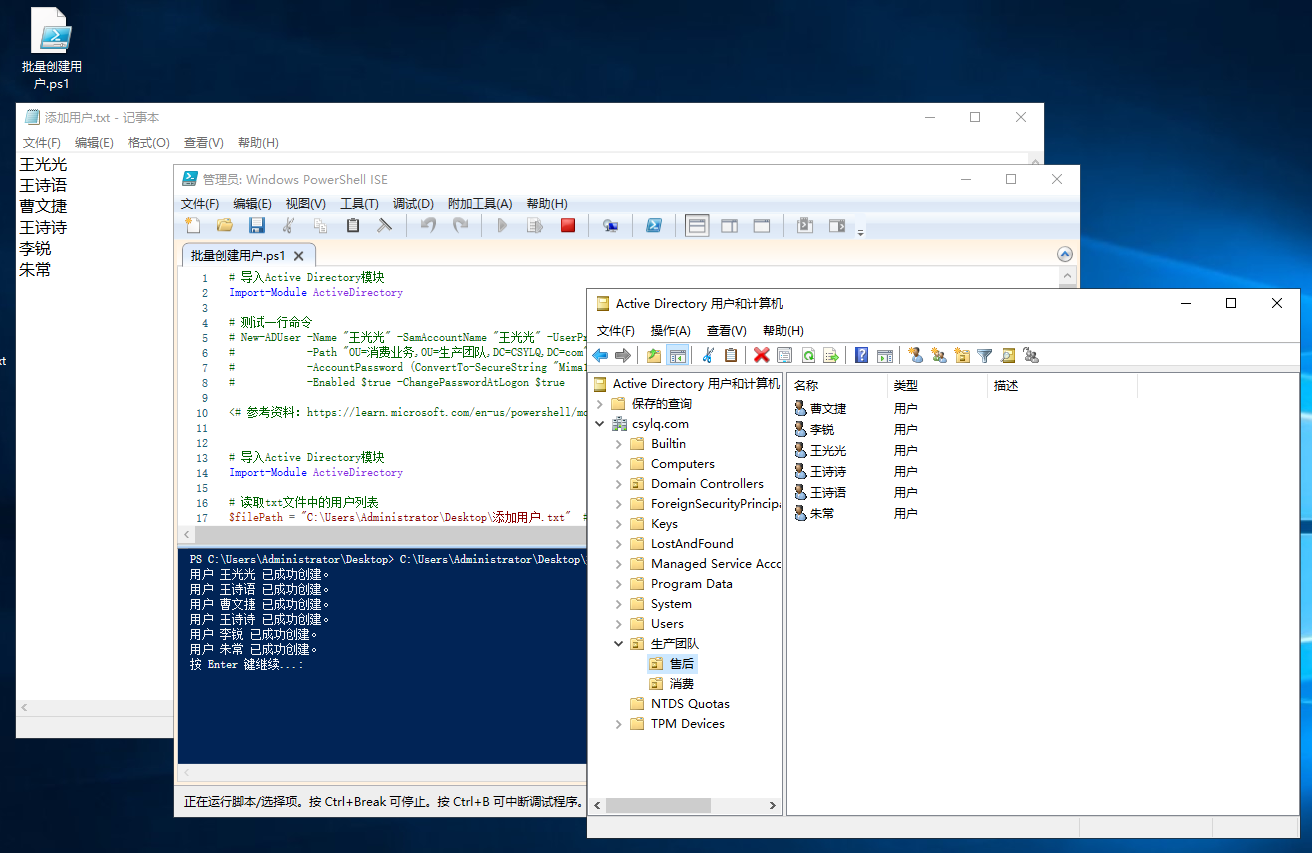
Task: Expand the Users container arrow
Action: point(619,624)
